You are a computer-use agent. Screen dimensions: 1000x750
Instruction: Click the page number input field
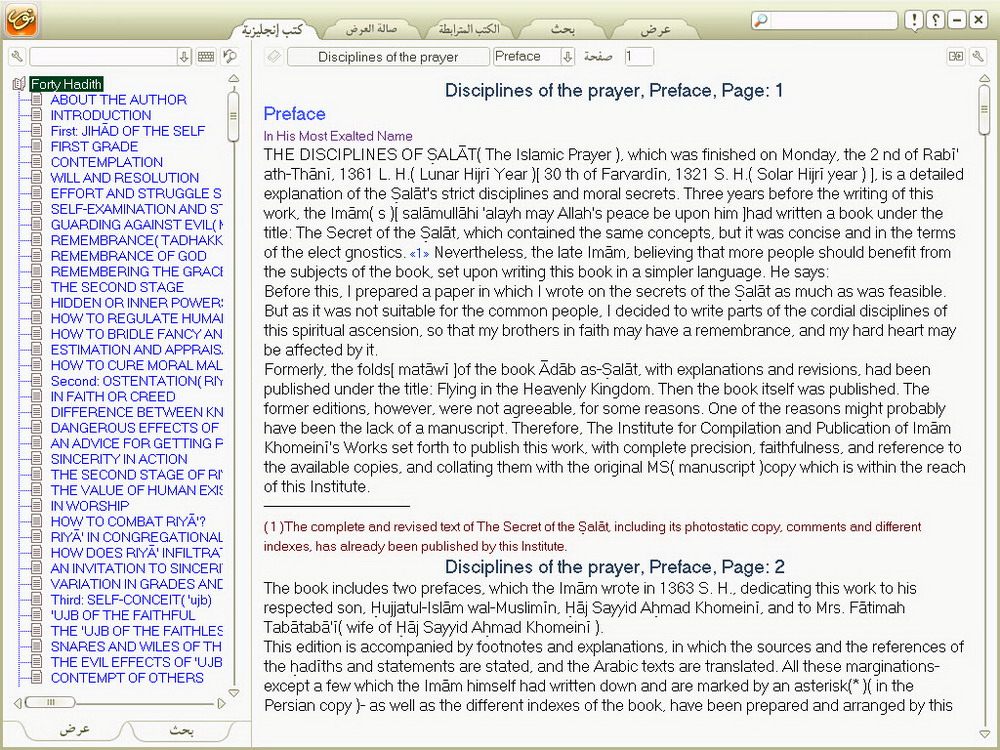(x=638, y=57)
